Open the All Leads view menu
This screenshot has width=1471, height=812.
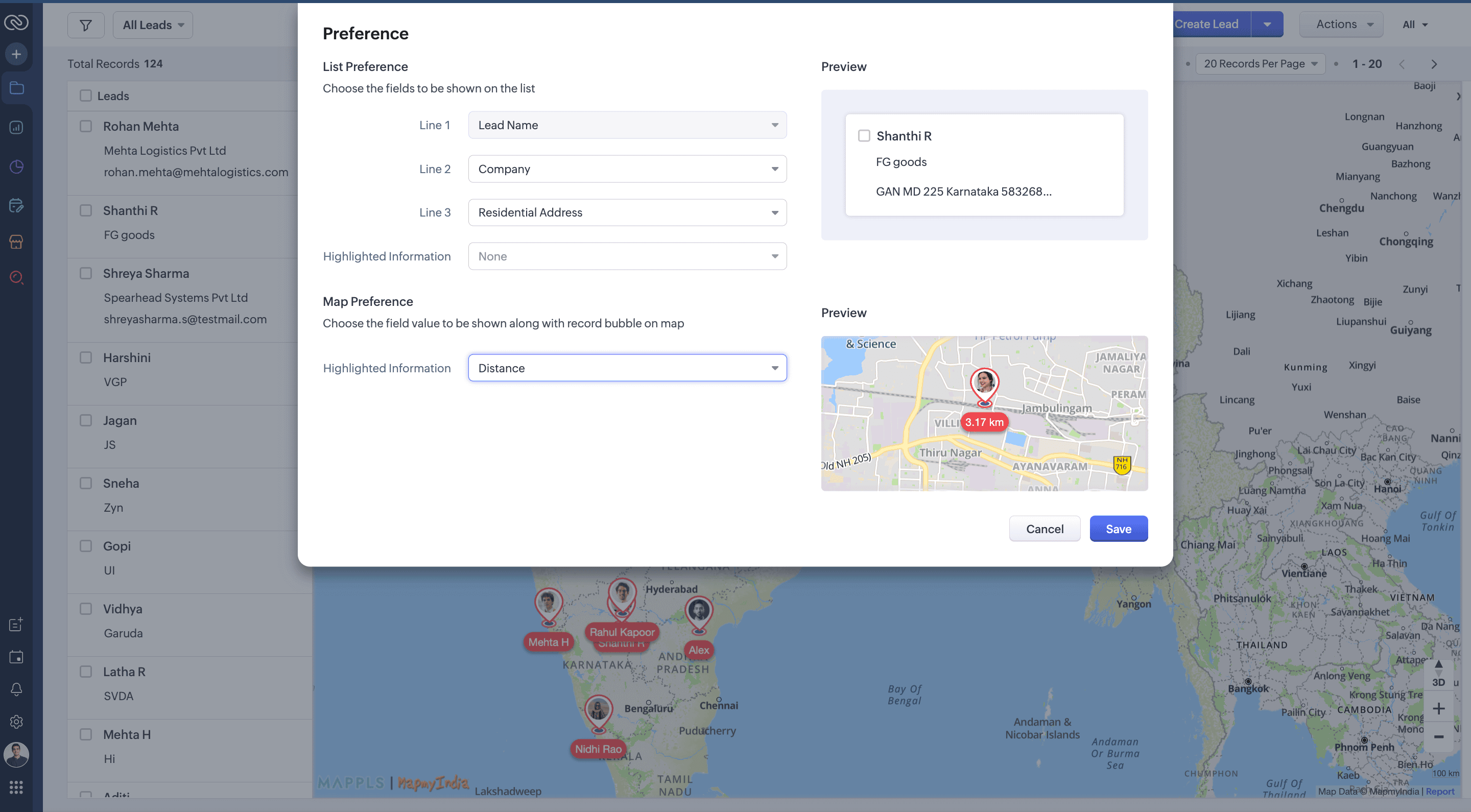[153, 25]
